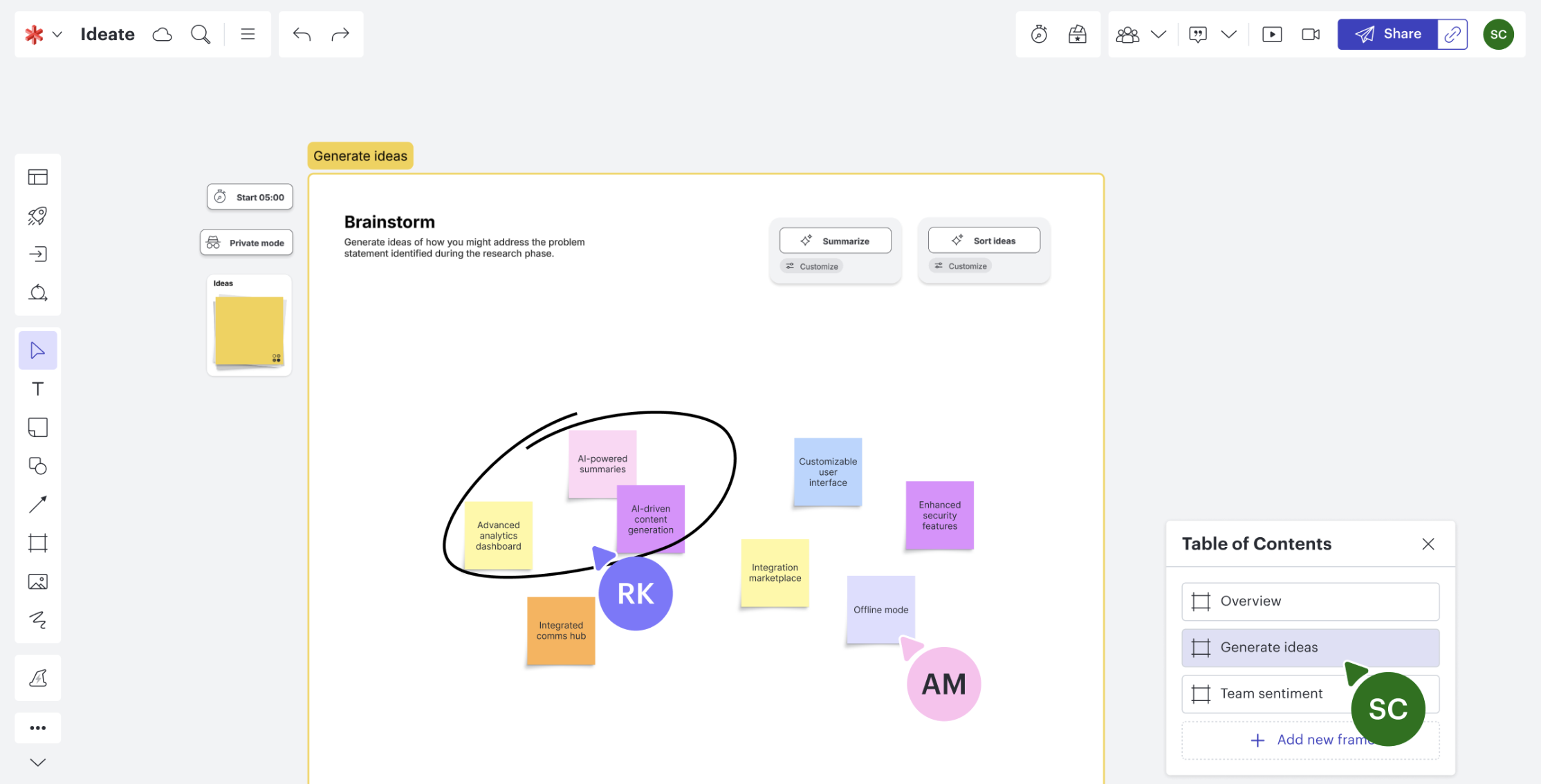
Task: Select the Text tool
Action: click(38, 389)
